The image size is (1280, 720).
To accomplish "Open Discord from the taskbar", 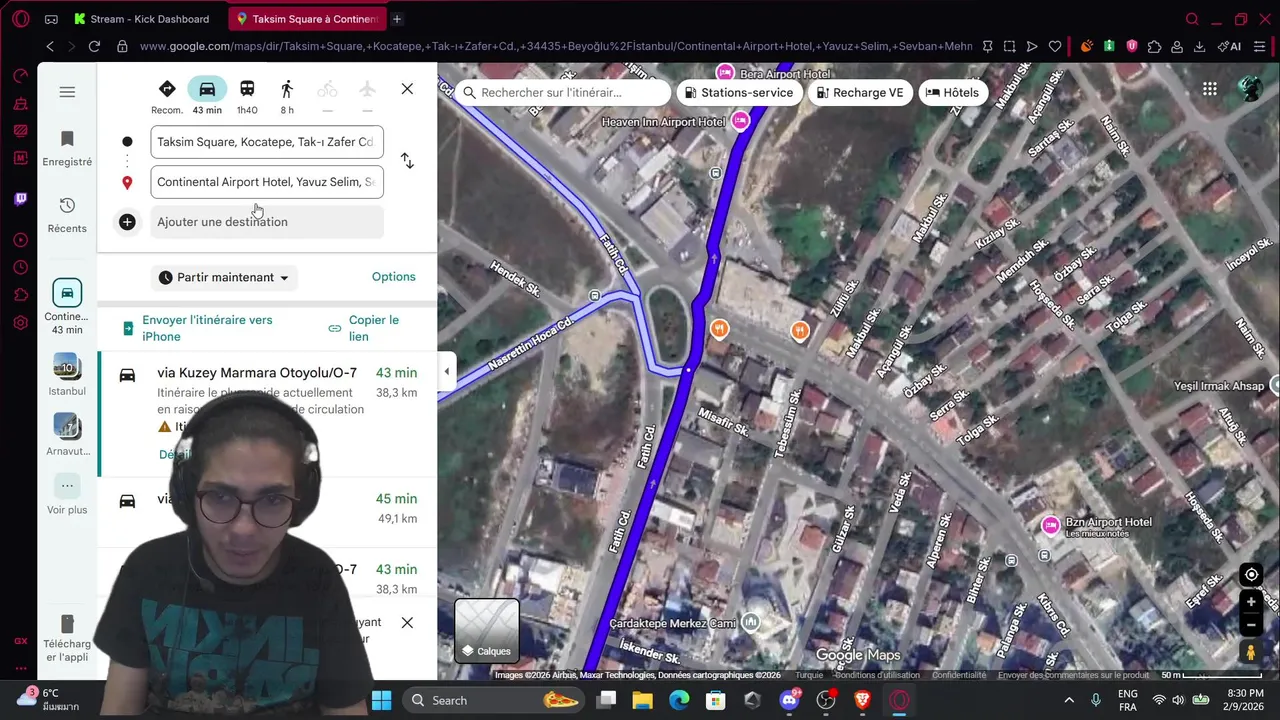I will click(789, 700).
